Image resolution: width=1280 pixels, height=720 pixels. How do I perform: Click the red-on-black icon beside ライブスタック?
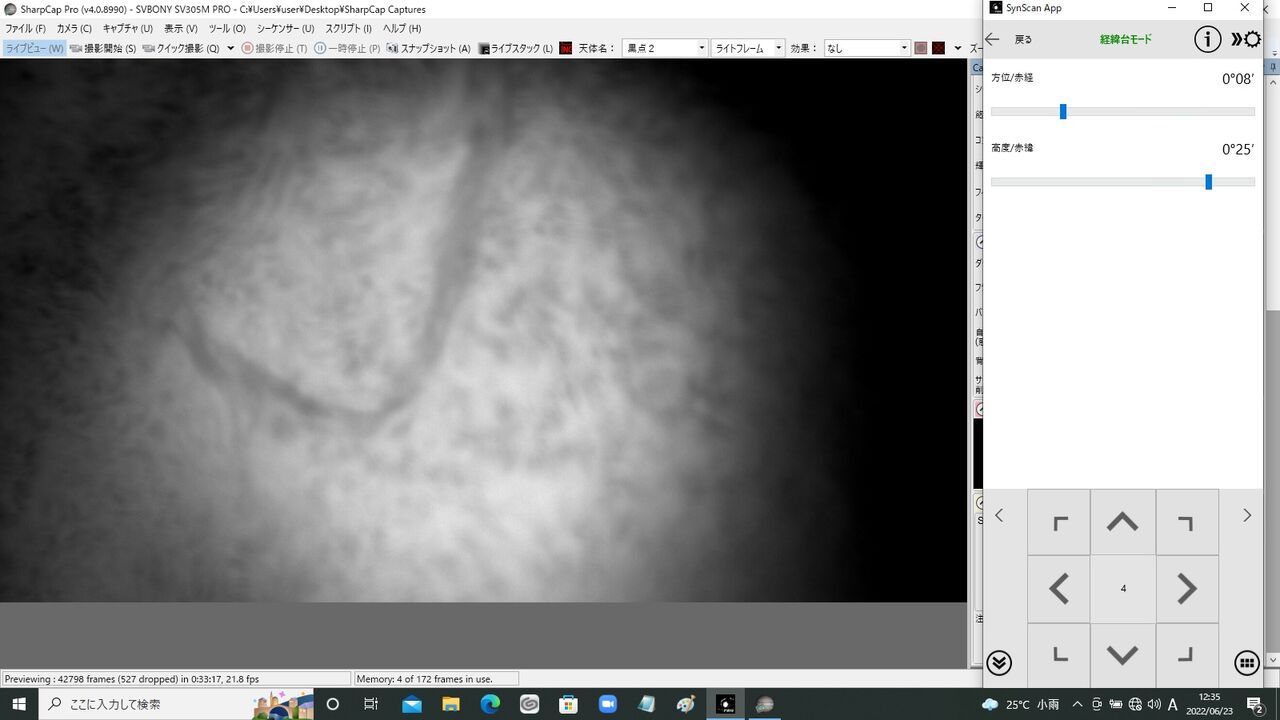566,48
